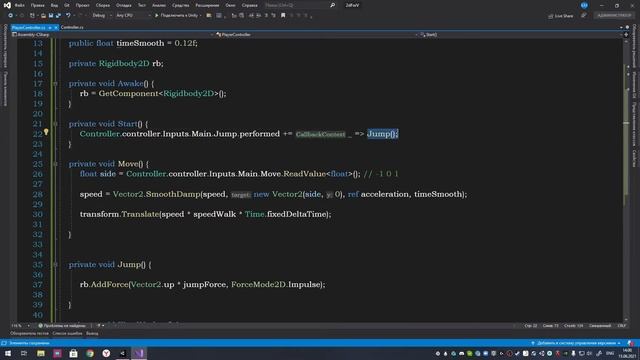Click the Visual Studio logo icon
This screenshot has height=360, width=640.
[7, 5]
